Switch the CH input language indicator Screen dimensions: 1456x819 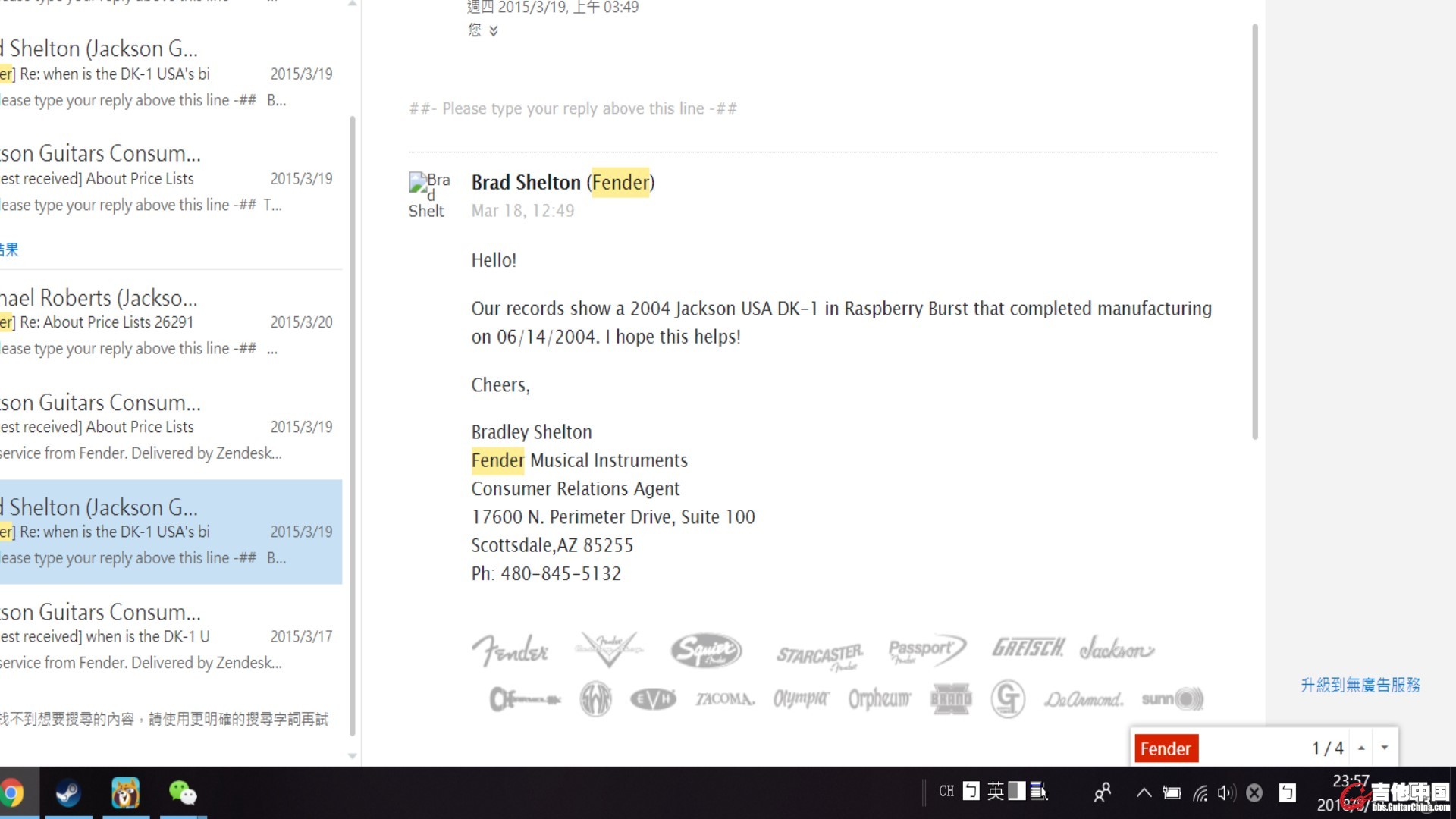[946, 792]
